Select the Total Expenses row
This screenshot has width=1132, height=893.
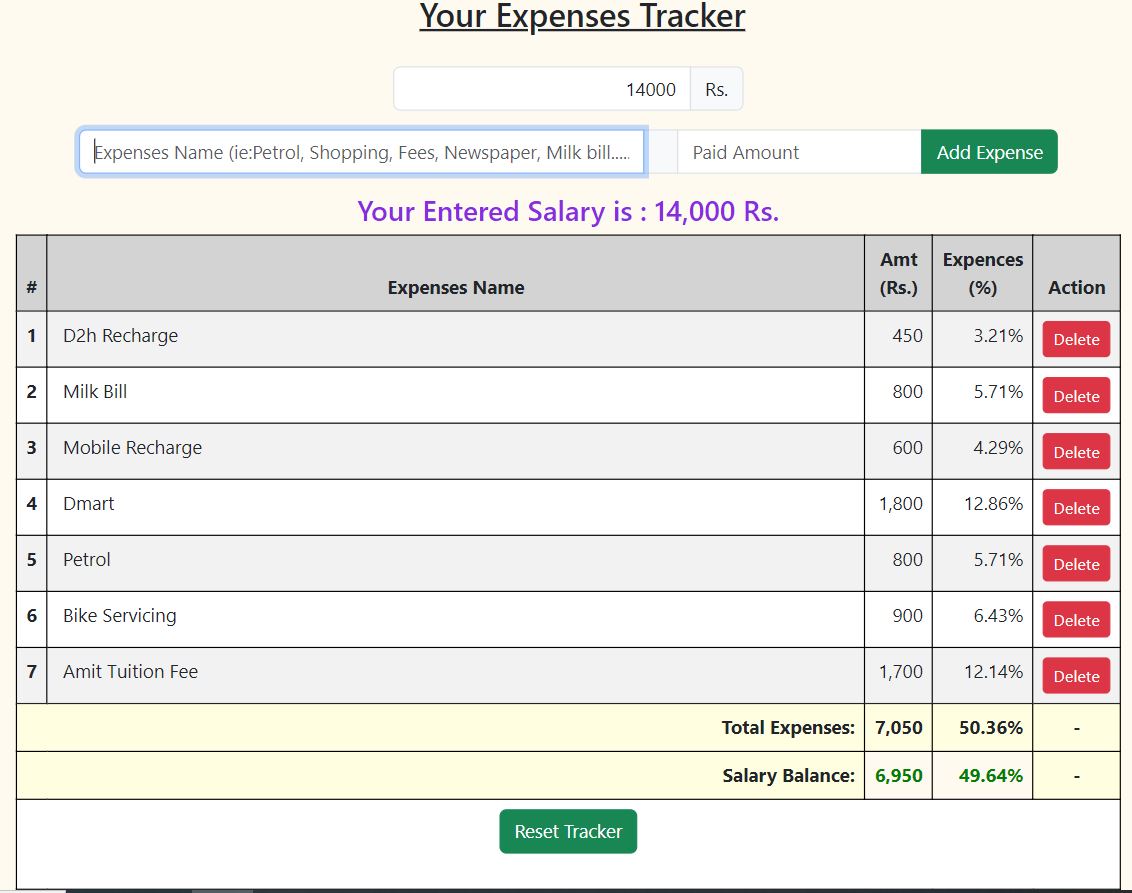[x=567, y=727]
